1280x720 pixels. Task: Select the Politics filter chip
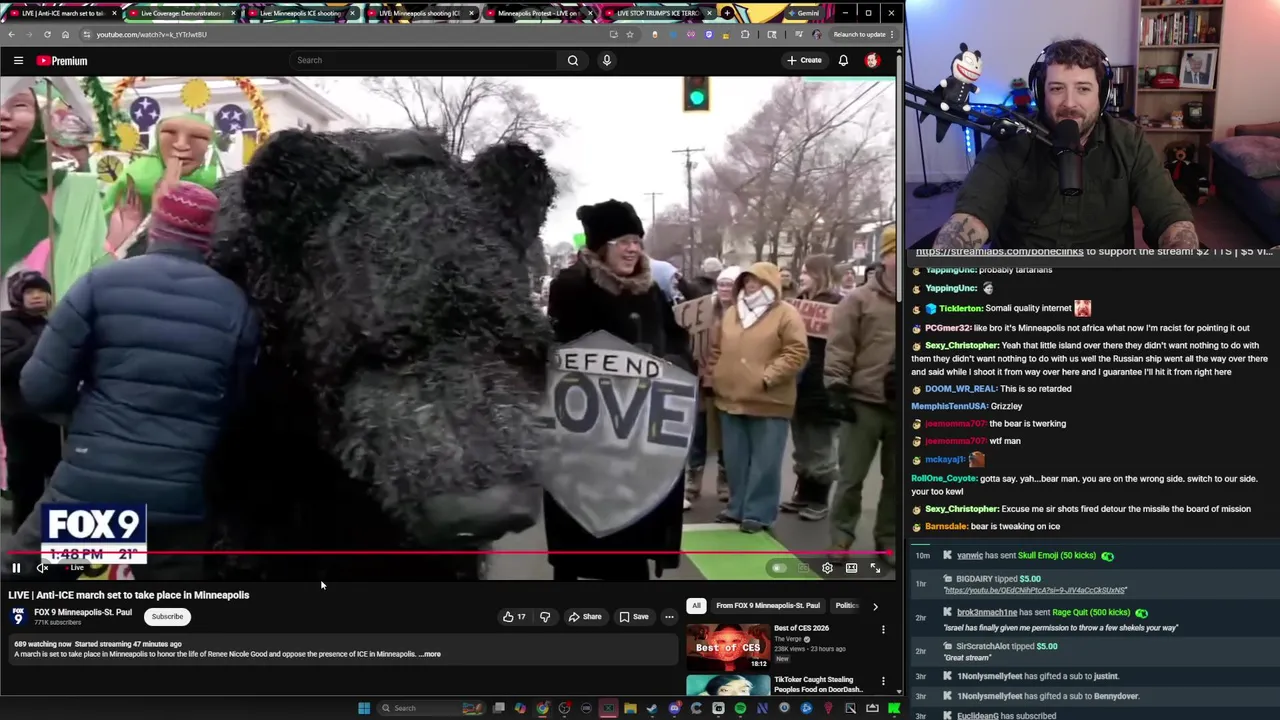[846, 606]
